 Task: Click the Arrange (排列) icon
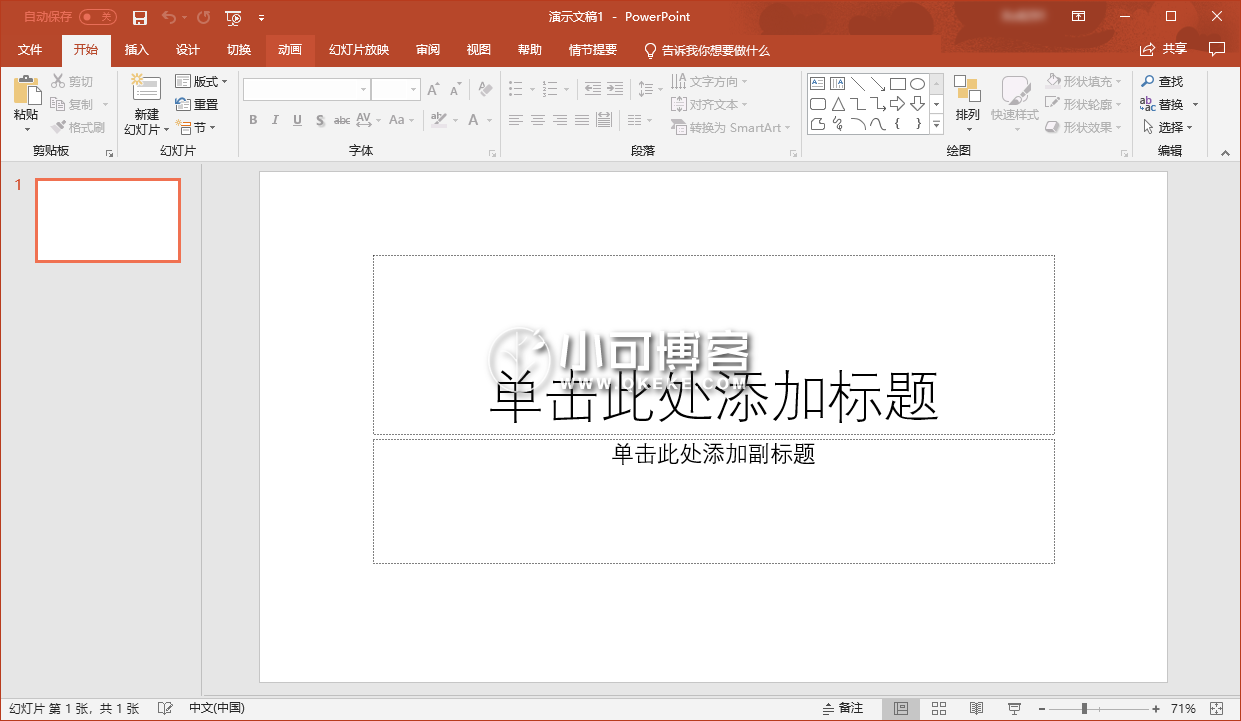click(967, 90)
